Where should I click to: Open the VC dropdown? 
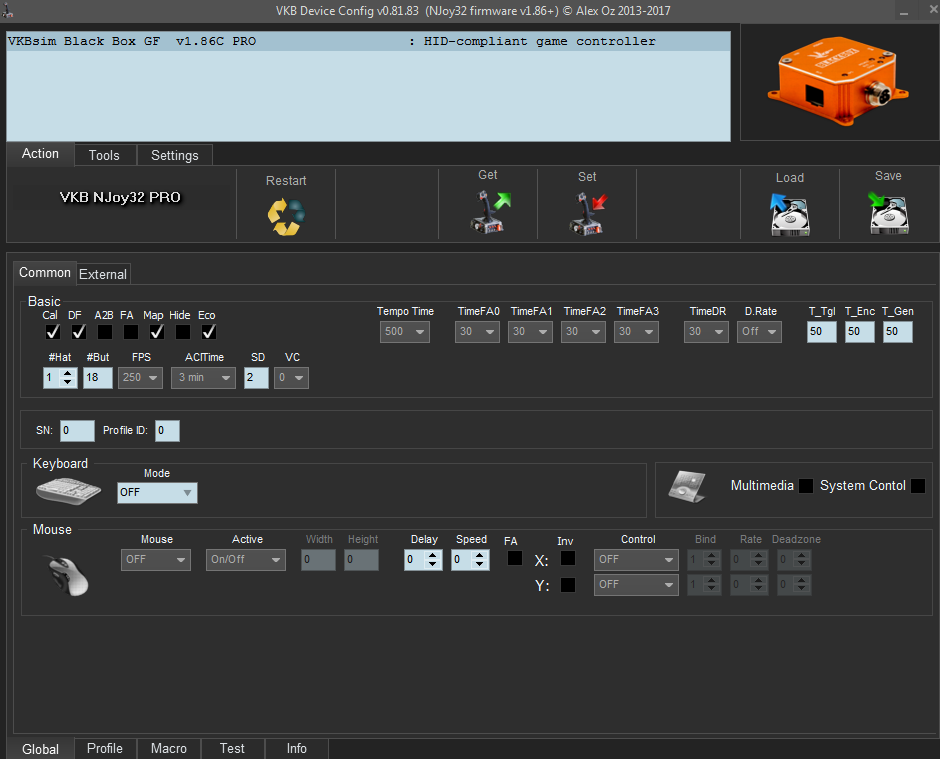click(x=291, y=378)
